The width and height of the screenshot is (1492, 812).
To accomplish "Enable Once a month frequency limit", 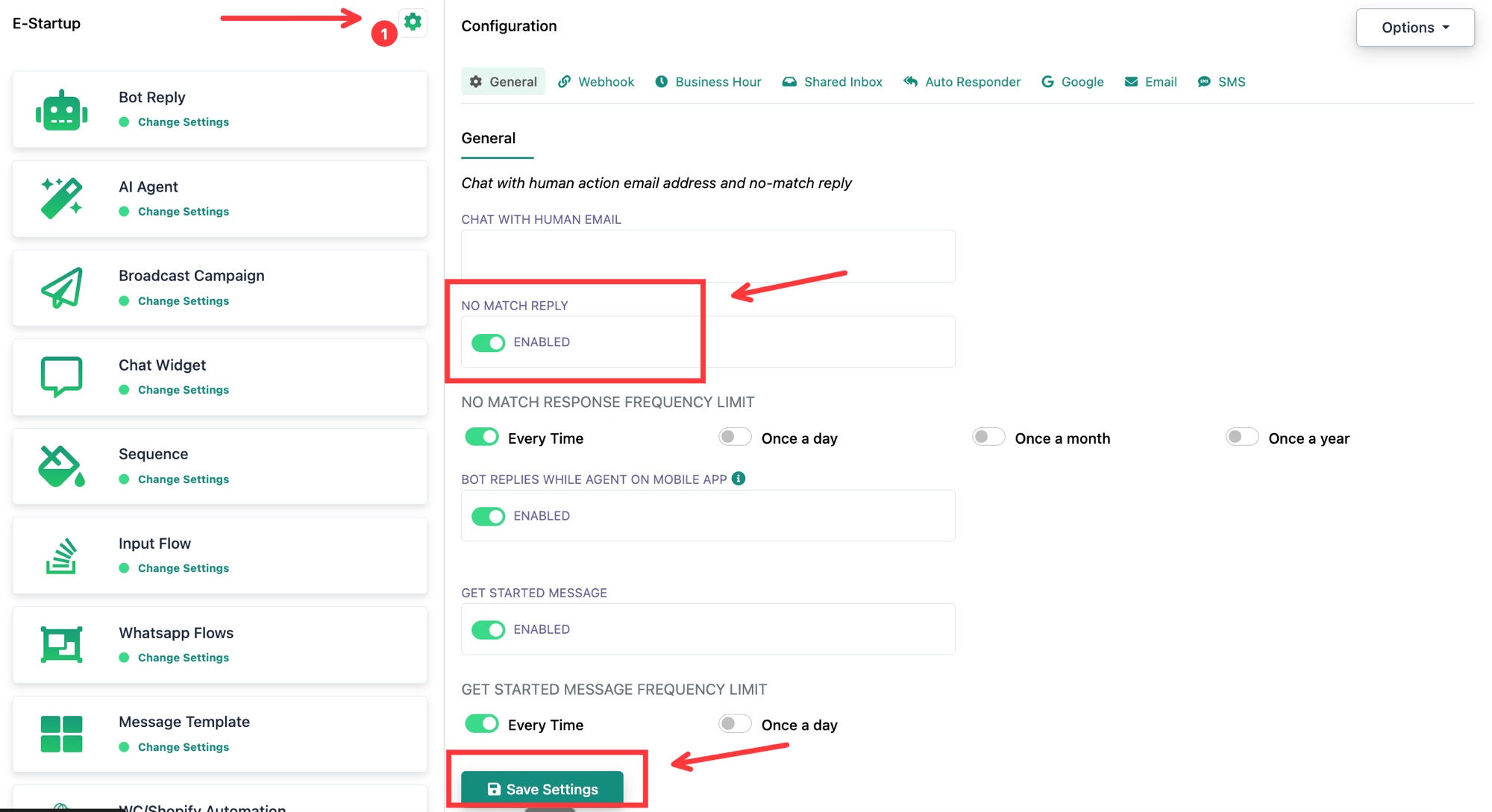I will [988, 437].
